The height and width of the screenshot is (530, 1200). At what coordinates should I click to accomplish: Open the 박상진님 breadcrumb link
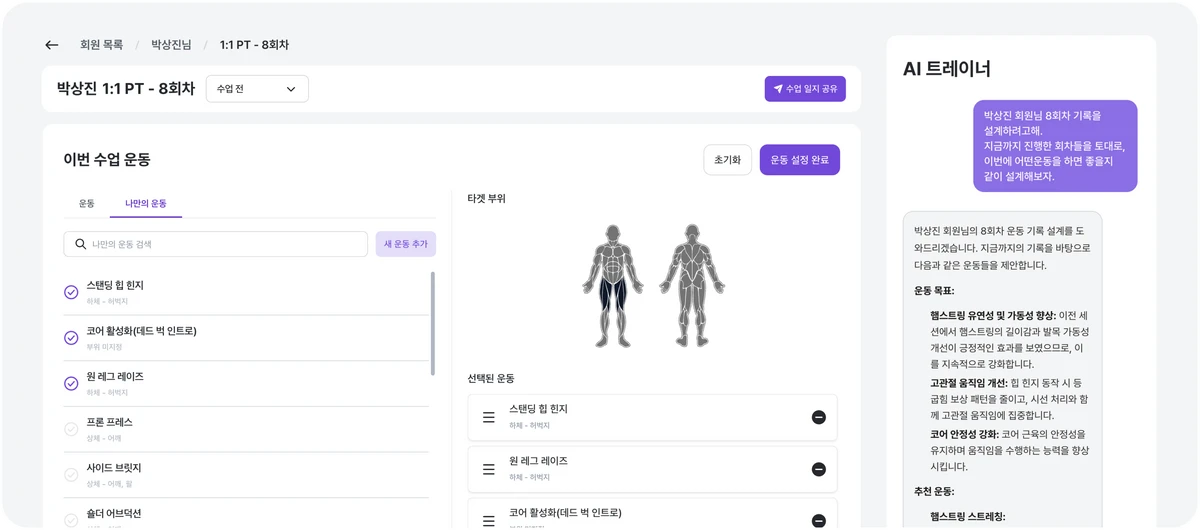[172, 45]
